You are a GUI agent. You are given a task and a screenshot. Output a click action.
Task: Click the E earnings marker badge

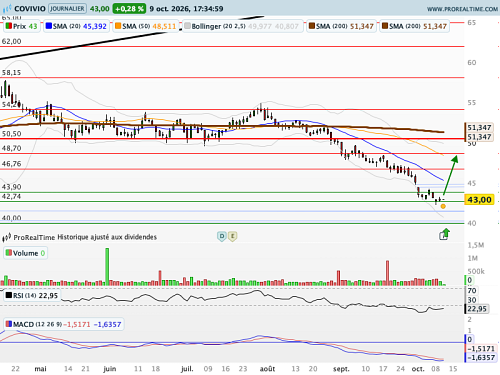pos(233,237)
